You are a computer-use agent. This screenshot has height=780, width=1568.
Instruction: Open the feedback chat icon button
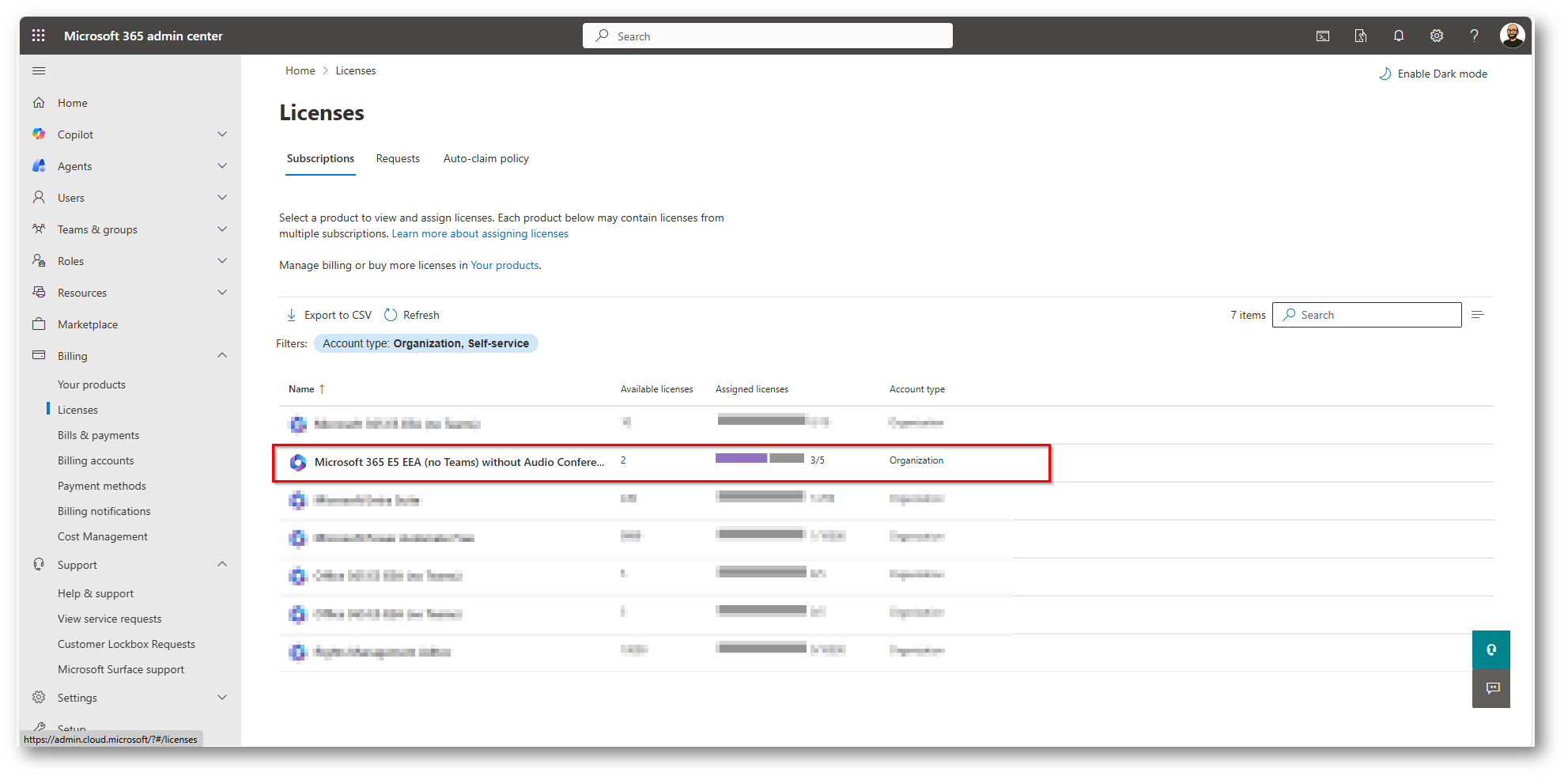1491,688
